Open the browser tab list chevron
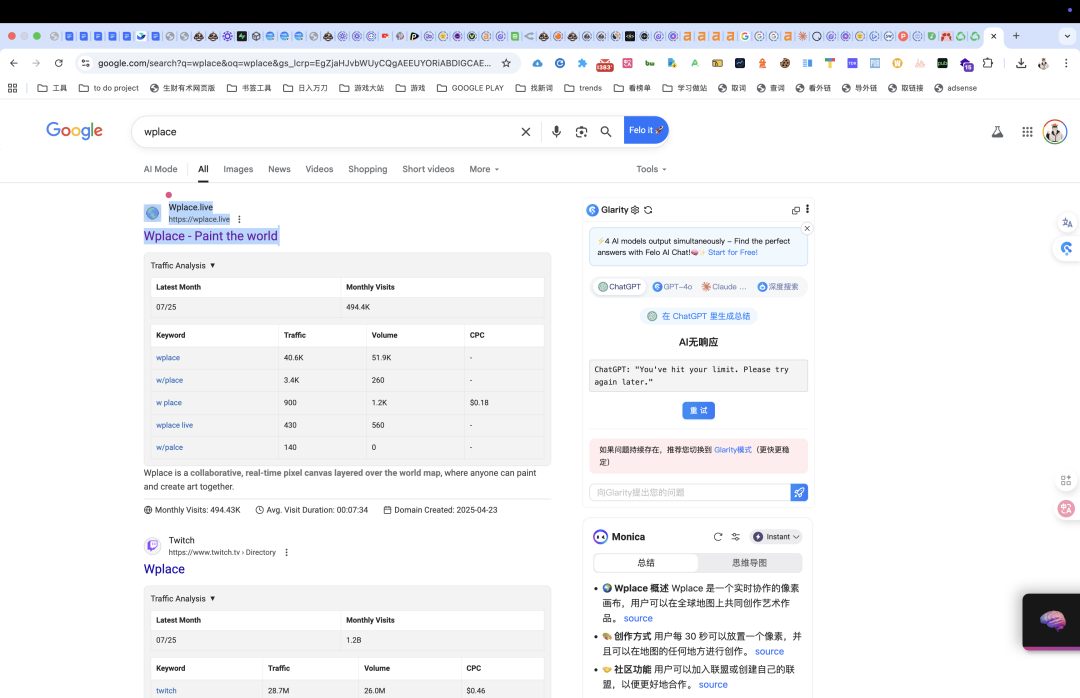 point(1068,36)
